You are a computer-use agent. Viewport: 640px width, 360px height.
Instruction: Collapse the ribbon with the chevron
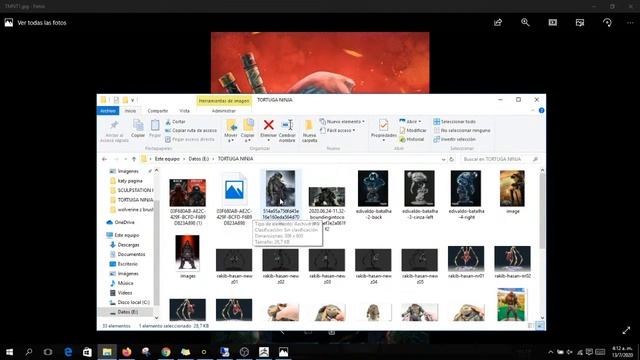532,111
